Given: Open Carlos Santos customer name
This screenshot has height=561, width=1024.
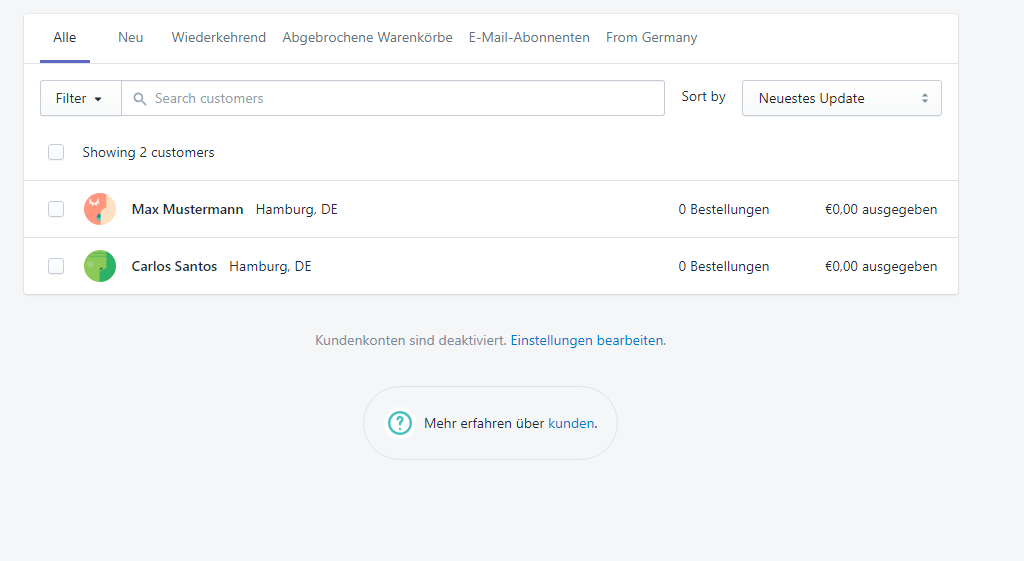Looking at the screenshot, I should (174, 266).
